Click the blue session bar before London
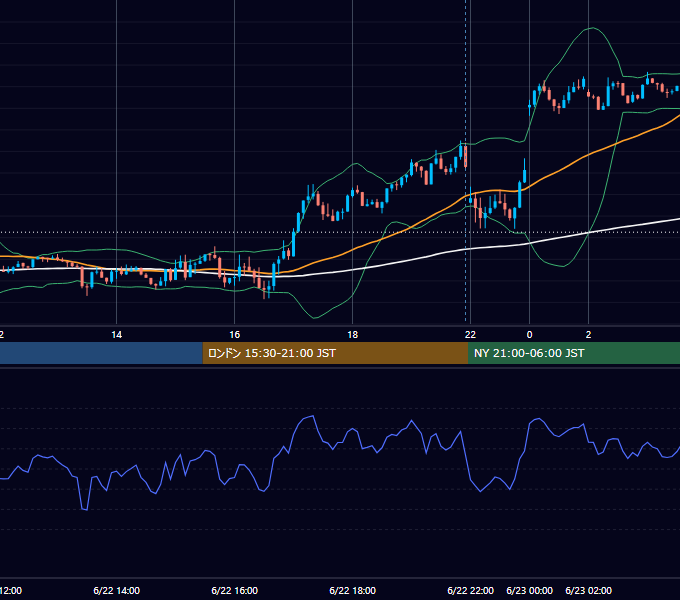Image resolution: width=680 pixels, height=600 pixels. click(x=101, y=353)
